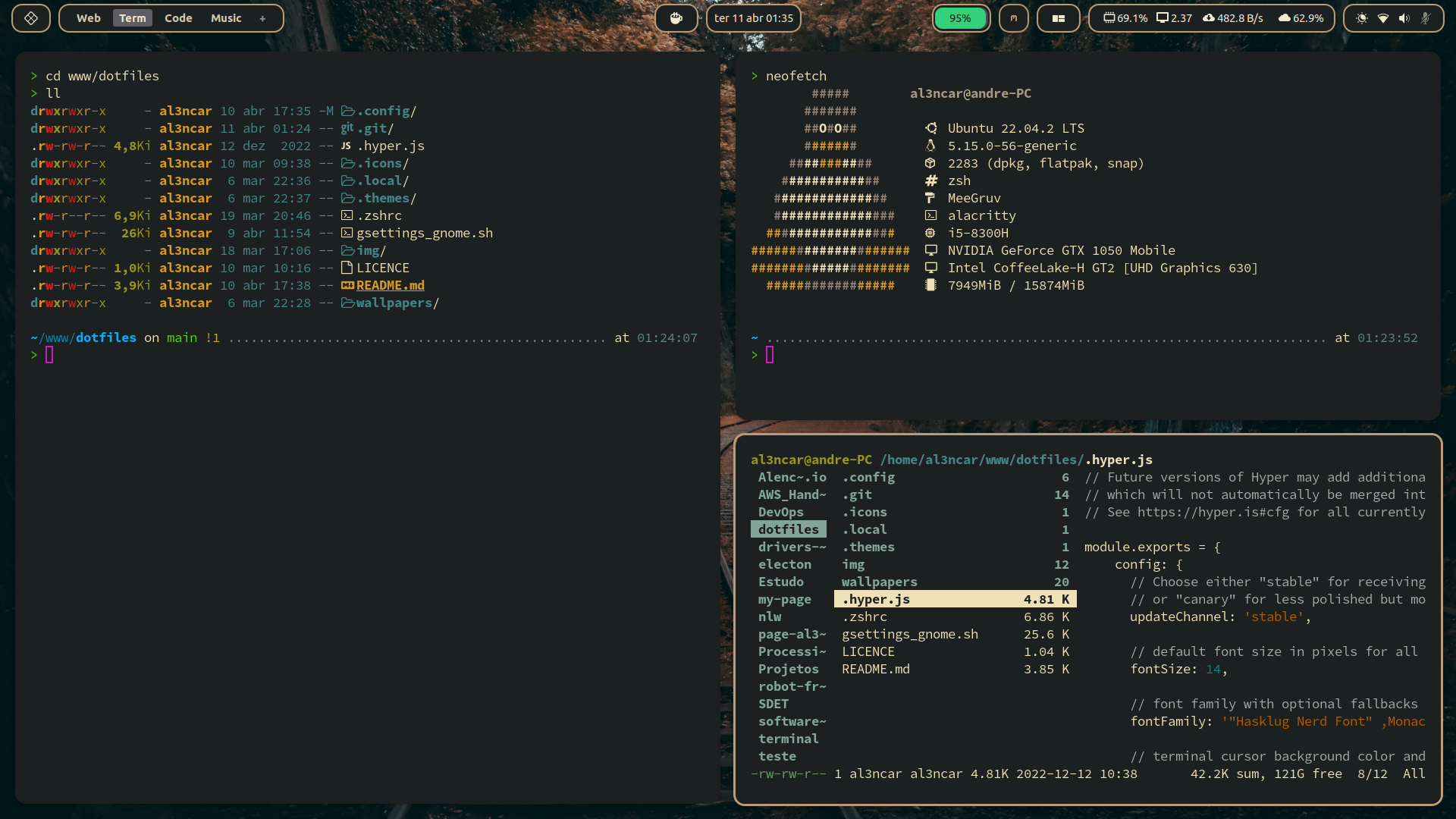This screenshot has width=1456, height=819.
Task: Click the network download speed icon
Action: point(1209,18)
